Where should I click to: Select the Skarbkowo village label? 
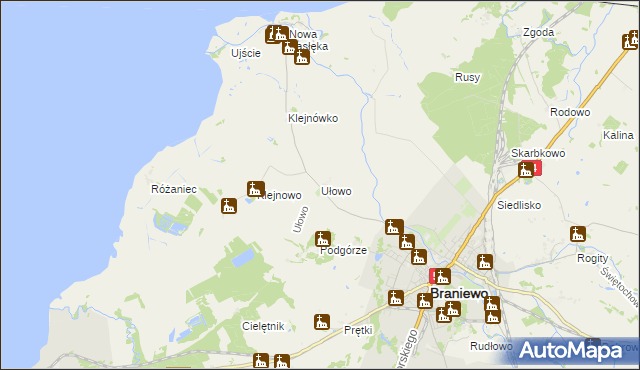click(538, 153)
